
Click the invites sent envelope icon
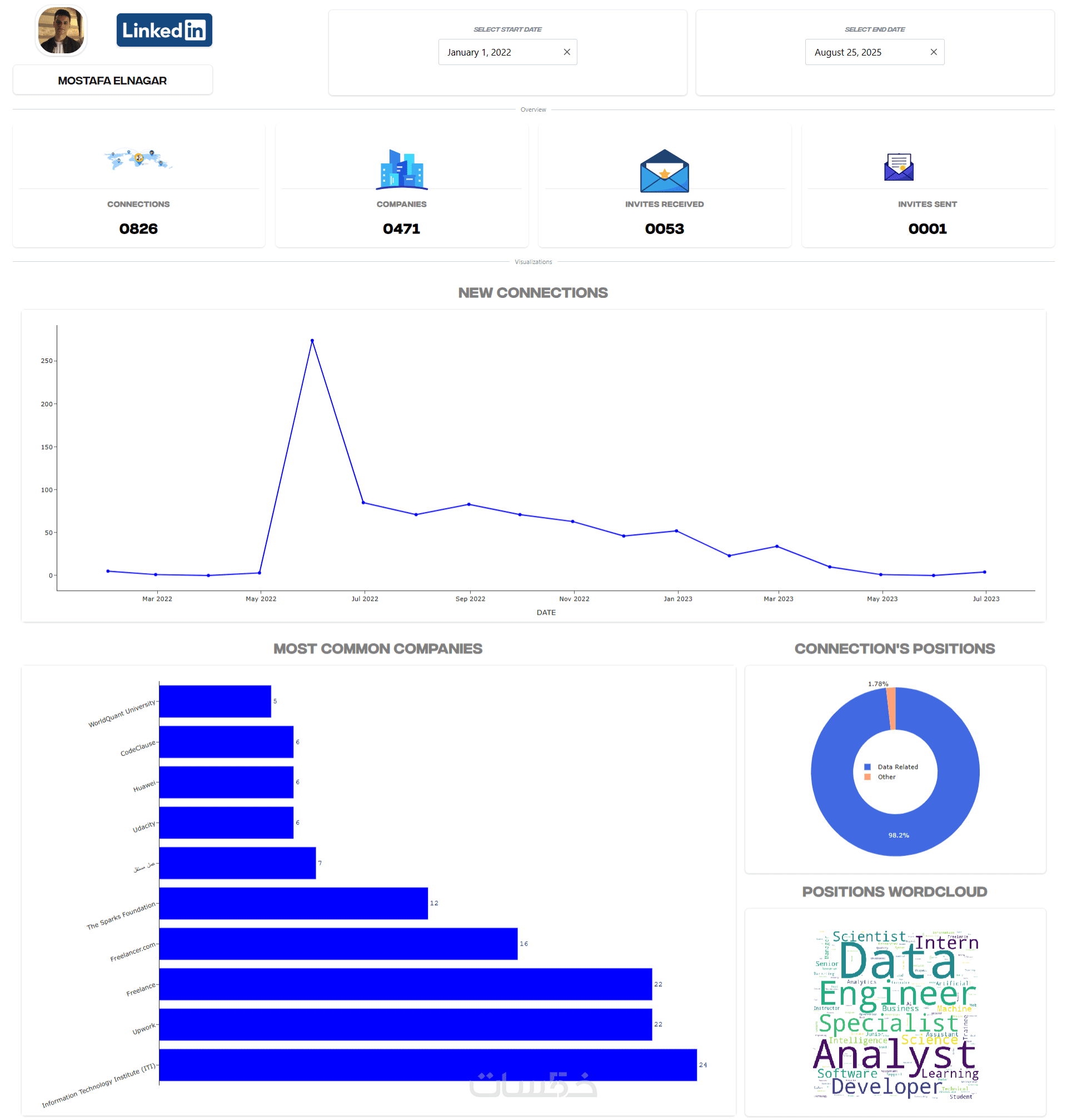[898, 167]
